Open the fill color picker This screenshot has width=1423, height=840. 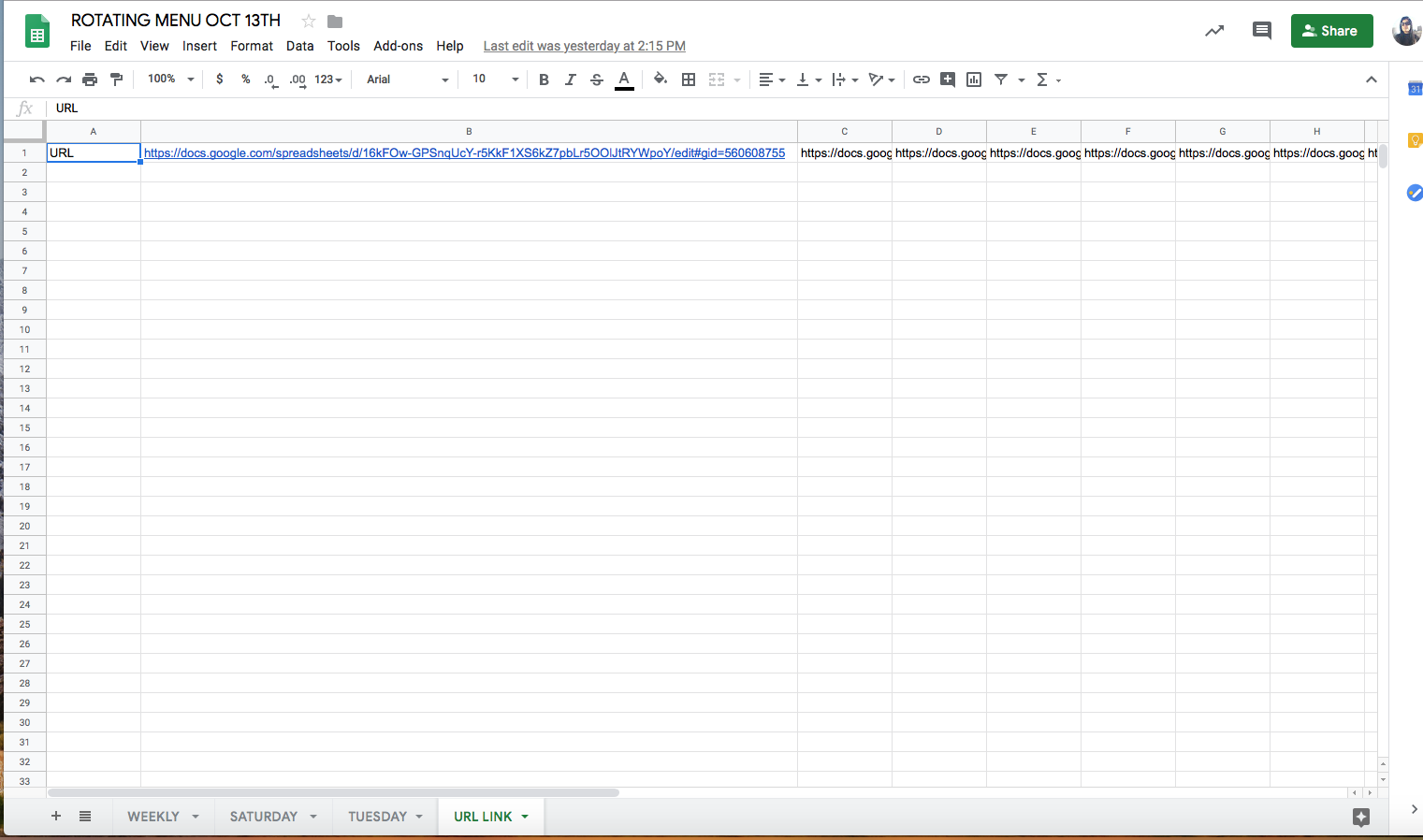point(661,80)
